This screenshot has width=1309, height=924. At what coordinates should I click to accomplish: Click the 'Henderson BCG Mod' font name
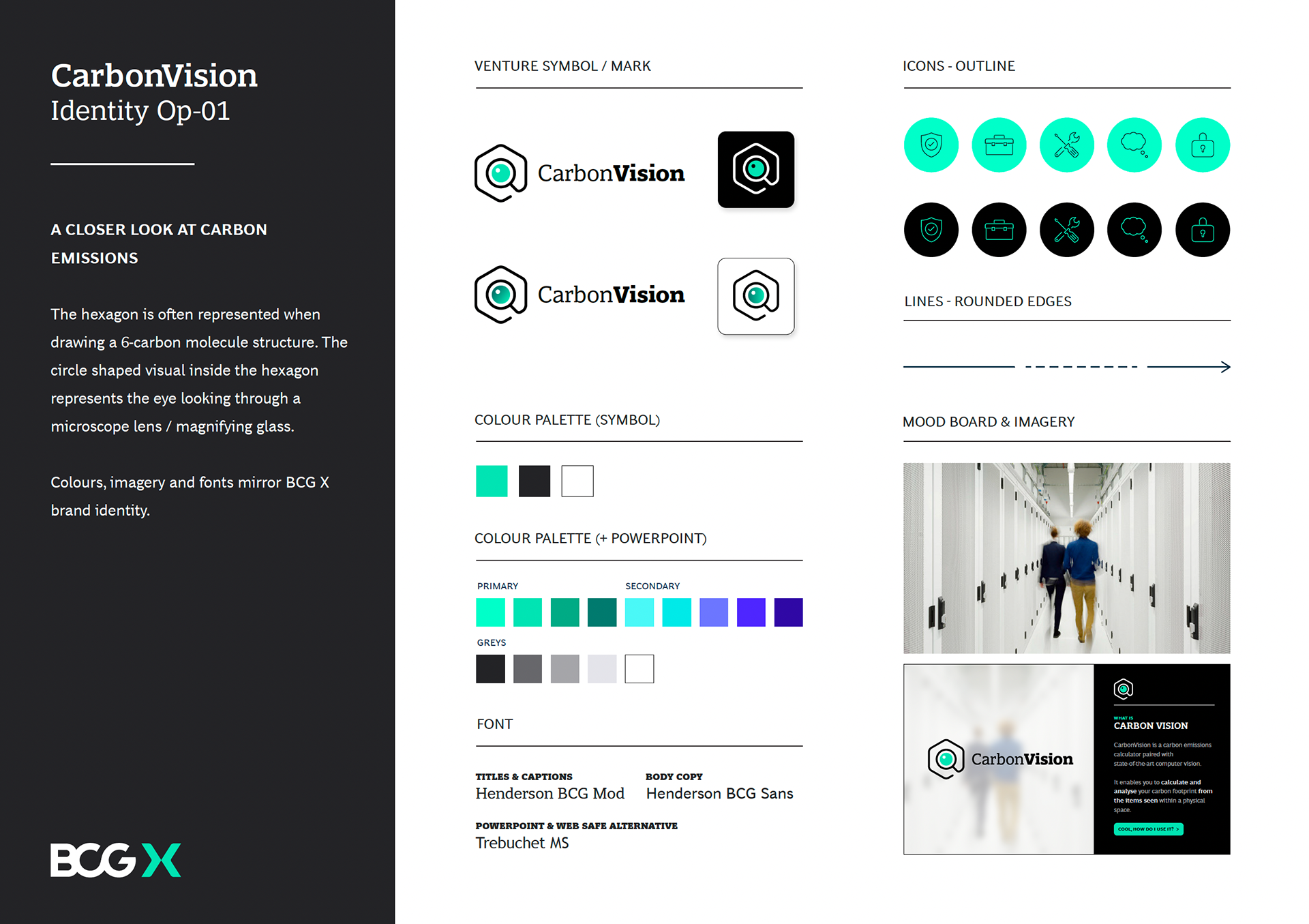coord(550,794)
